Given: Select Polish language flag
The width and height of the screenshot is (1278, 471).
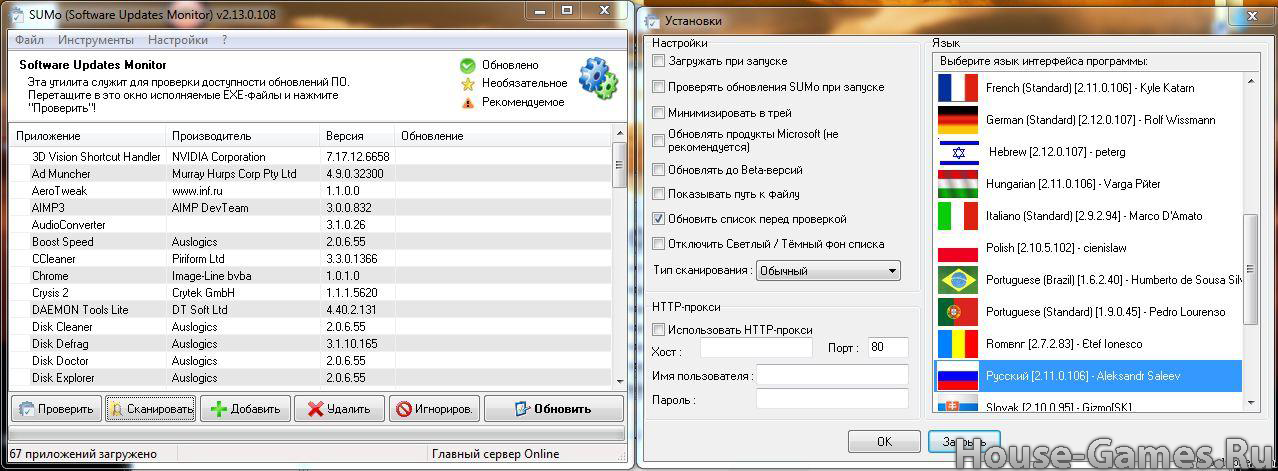Looking at the screenshot, I should (x=958, y=248).
